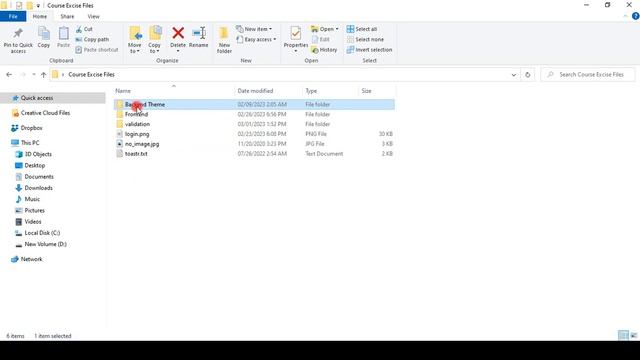The width and height of the screenshot is (640, 360).
Task: Switch to the Home ribbon tab
Action: coord(40,16)
